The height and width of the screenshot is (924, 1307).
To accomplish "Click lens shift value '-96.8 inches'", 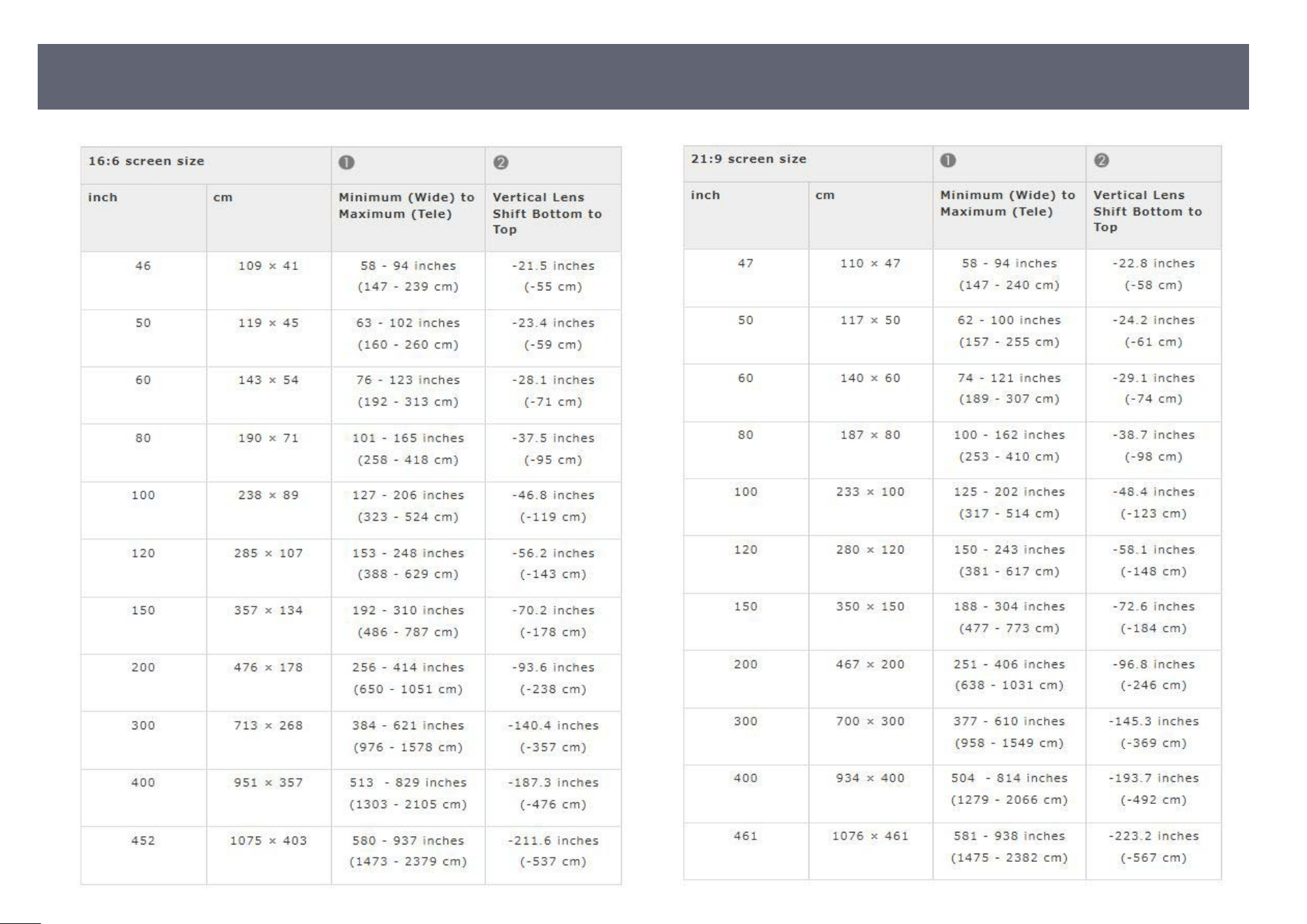I will pyautogui.click(x=1153, y=664).
